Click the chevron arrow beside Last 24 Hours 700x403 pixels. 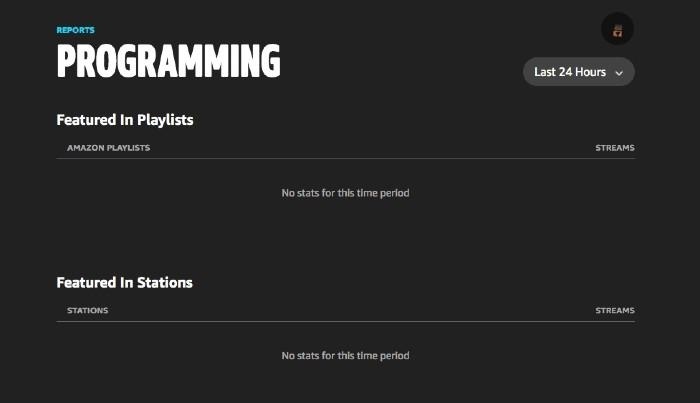click(x=619, y=73)
